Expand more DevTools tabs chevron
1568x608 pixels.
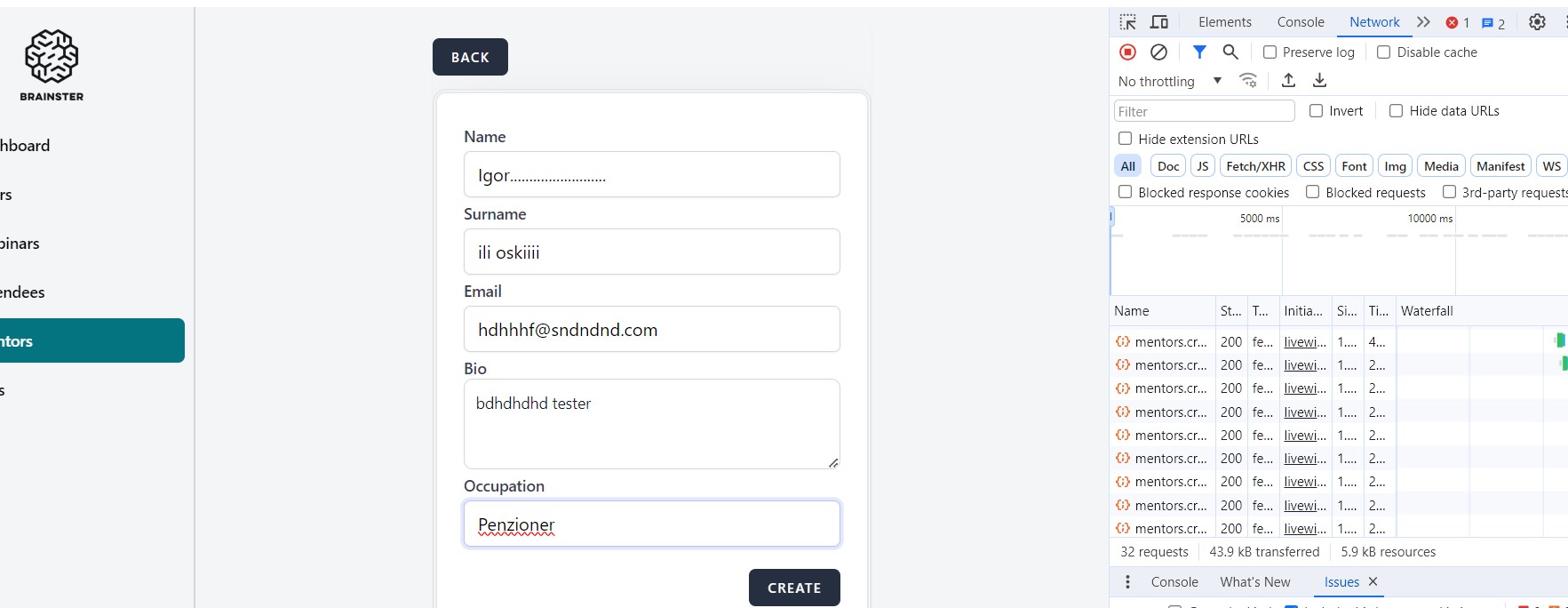(x=1423, y=22)
